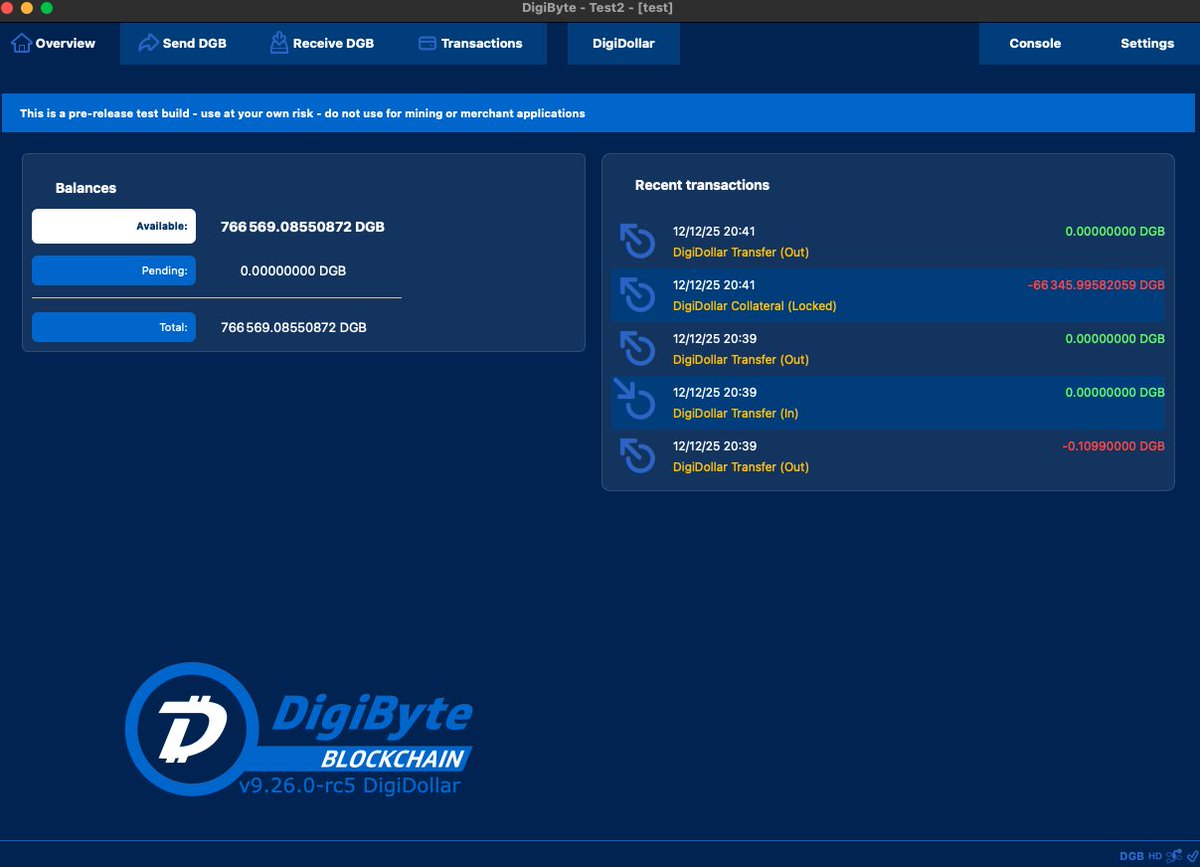
Task: Click the Balances heading
Action: (x=86, y=188)
